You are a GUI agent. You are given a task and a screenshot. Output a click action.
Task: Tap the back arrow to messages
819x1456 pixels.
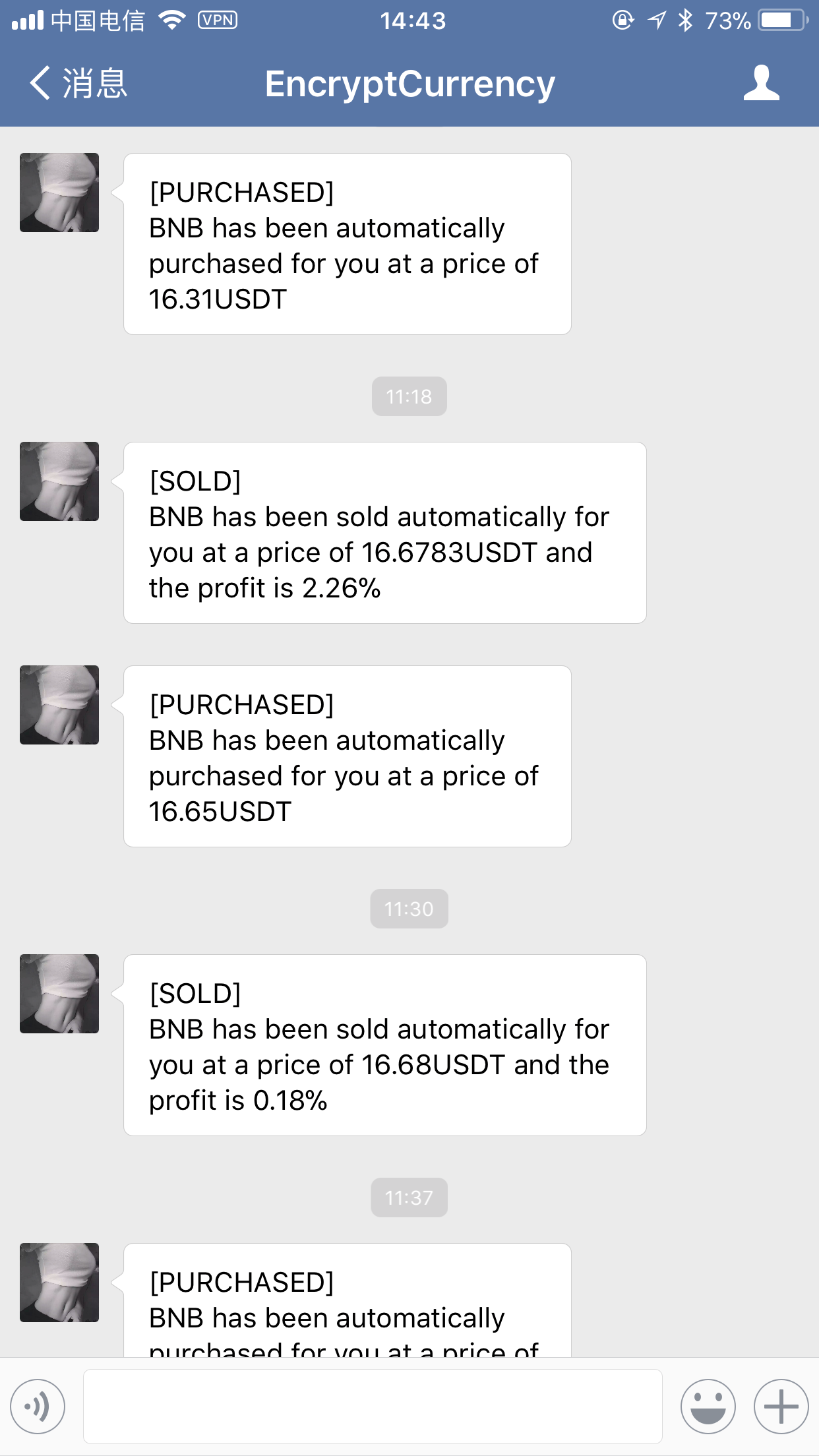pyautogui.click(x=40, y=84)
